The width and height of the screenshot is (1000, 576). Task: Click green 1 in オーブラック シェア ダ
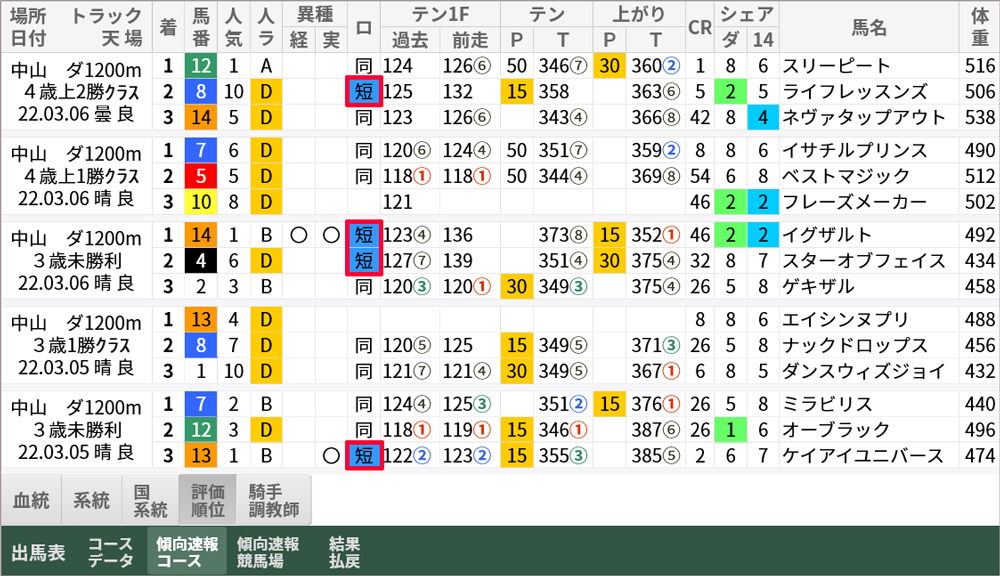pyautogui.click(x=730, y=430)
